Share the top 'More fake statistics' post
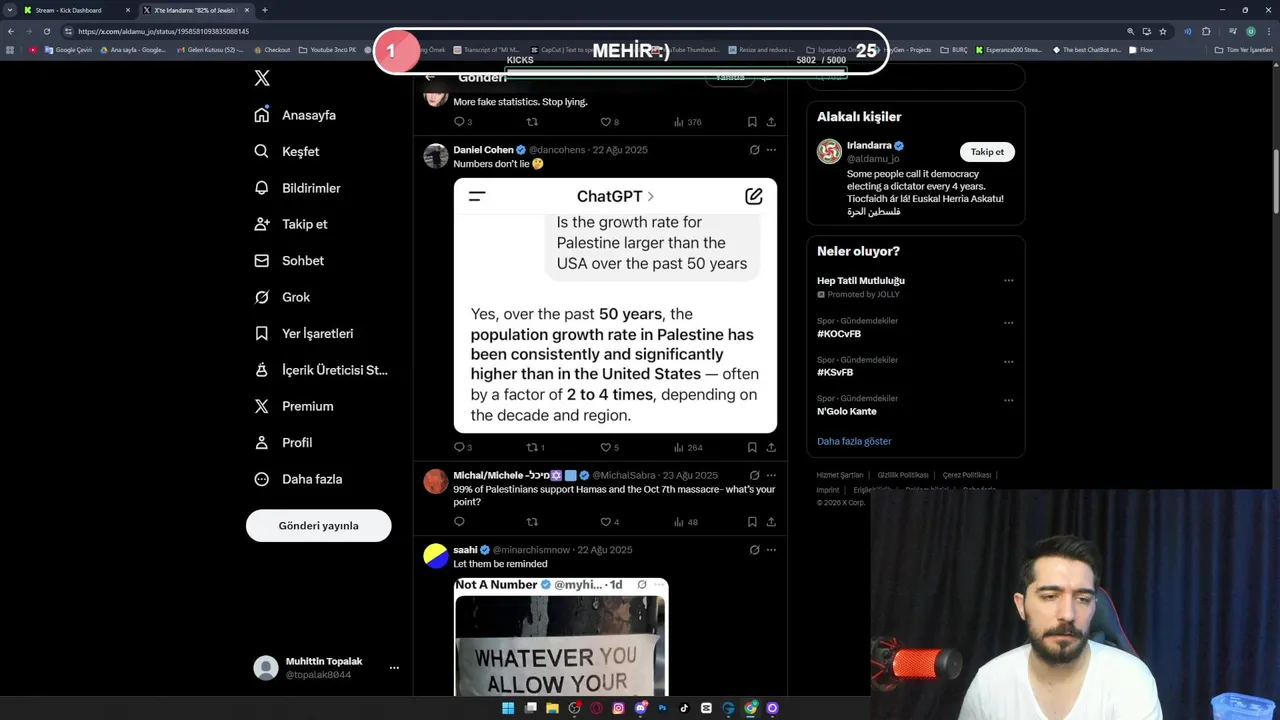 tap(771, 122)
